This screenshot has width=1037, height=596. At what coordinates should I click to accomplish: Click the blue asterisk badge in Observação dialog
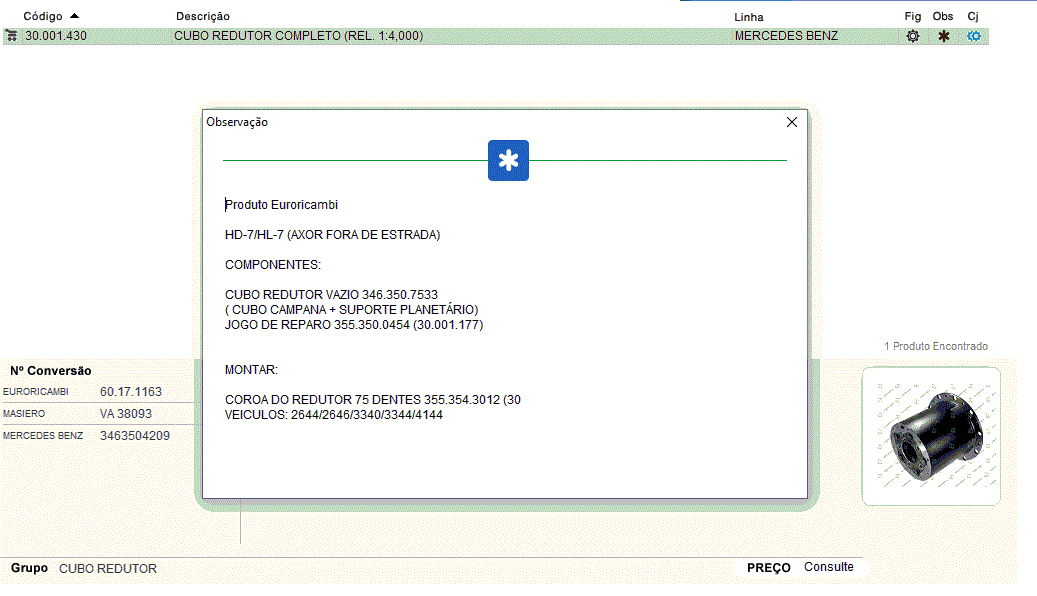pyautogui.click(x=508, y=161)
